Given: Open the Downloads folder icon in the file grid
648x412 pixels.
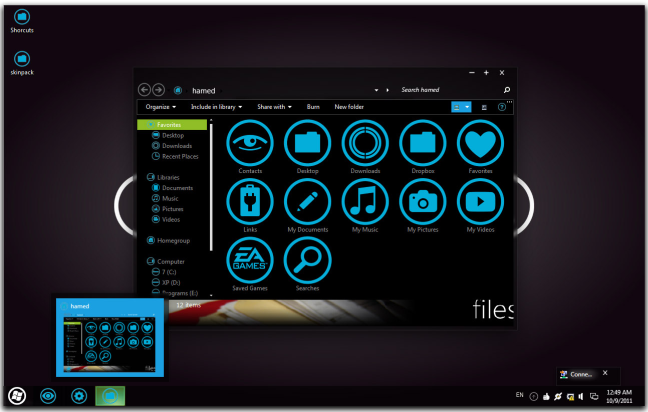Looking at the screenshot, I should (365, 143).
